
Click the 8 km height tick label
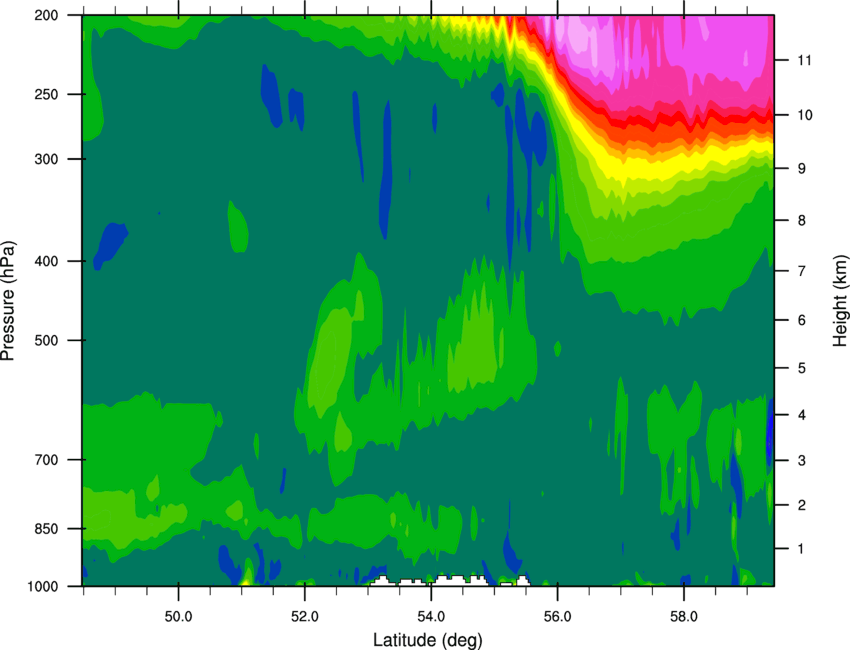click(802, 220)
